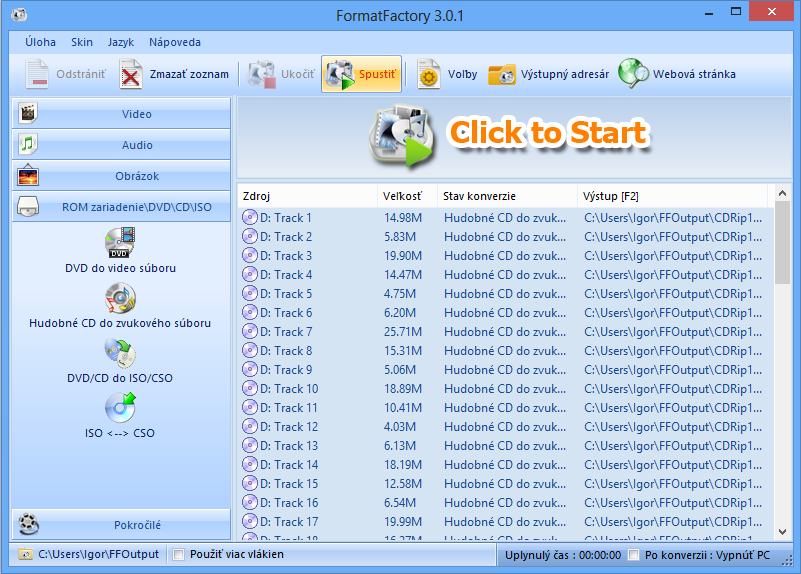This screenshot has height=574, width=801.
Task: Open the Nápoveda menu
Action: pos(175,42)
